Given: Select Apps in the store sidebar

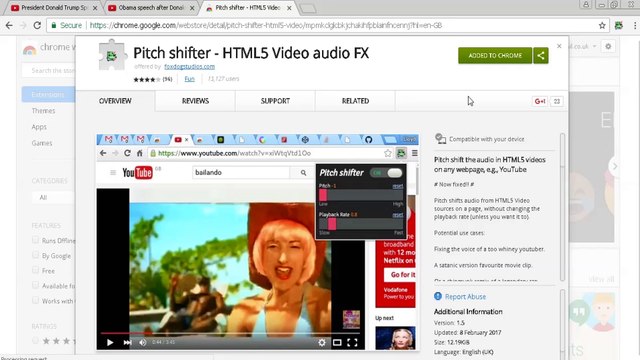Looking at the screenshot, I should click(x=39, y=127).
